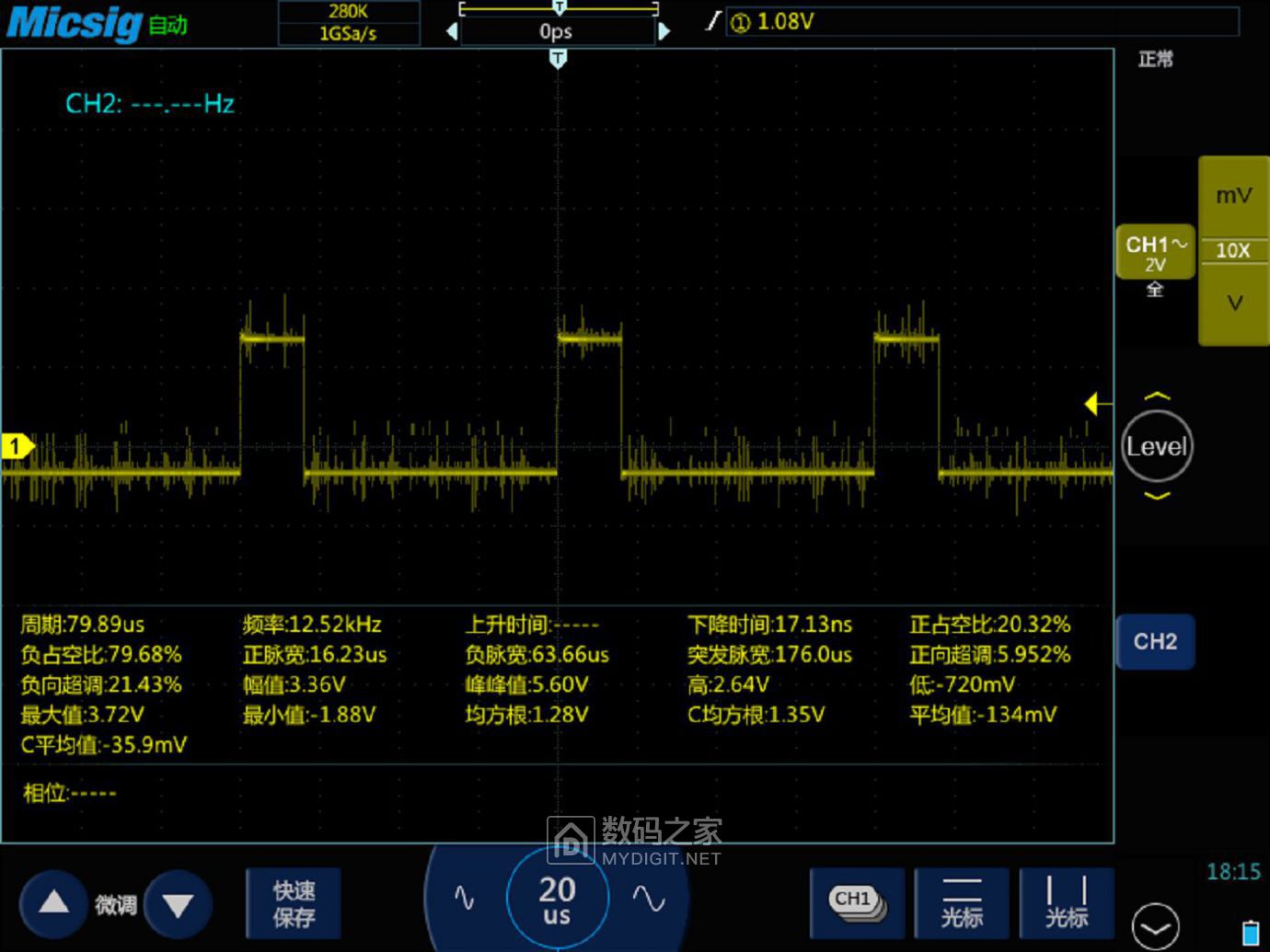Open the vertical cursor menu
Viewport: 1270px width, 952px height.
[1067, 902]
